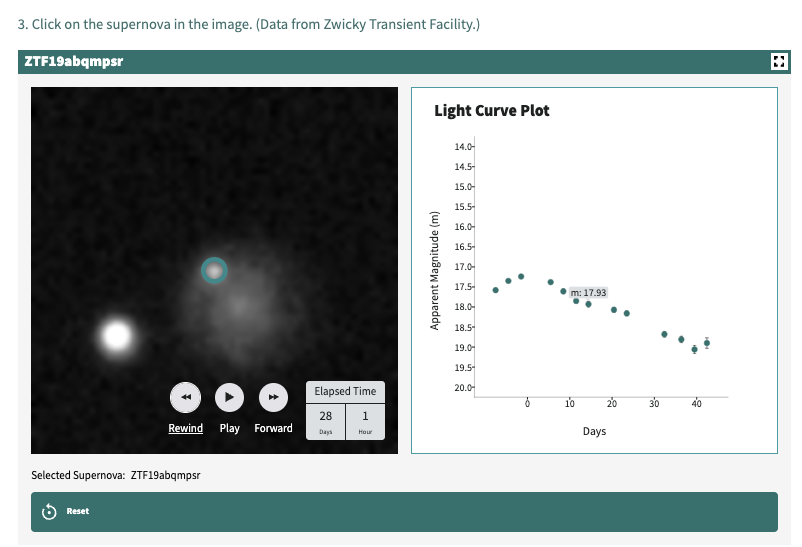802x547 pixels.
Task: Click the 14.0 magnitude tick label
Action: 463,147
